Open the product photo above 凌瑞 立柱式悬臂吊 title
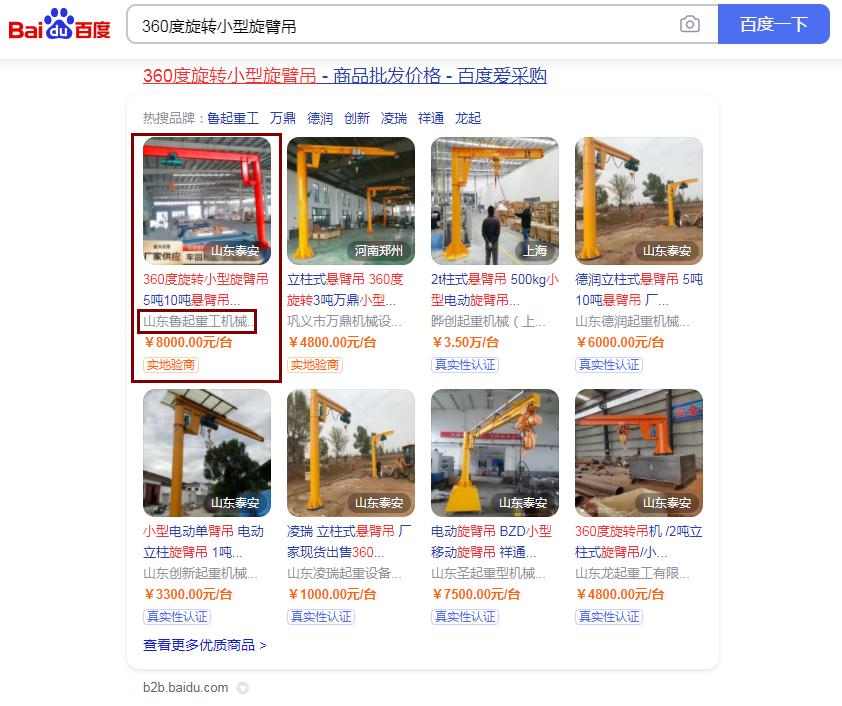The height and width of the screenshot is (706, 842). (351, 453)
